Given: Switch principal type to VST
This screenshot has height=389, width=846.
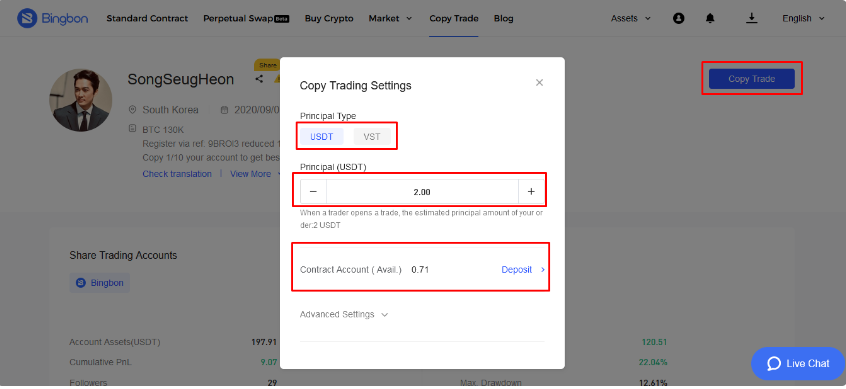Looking at the screenshot, I should coord(372,137).
